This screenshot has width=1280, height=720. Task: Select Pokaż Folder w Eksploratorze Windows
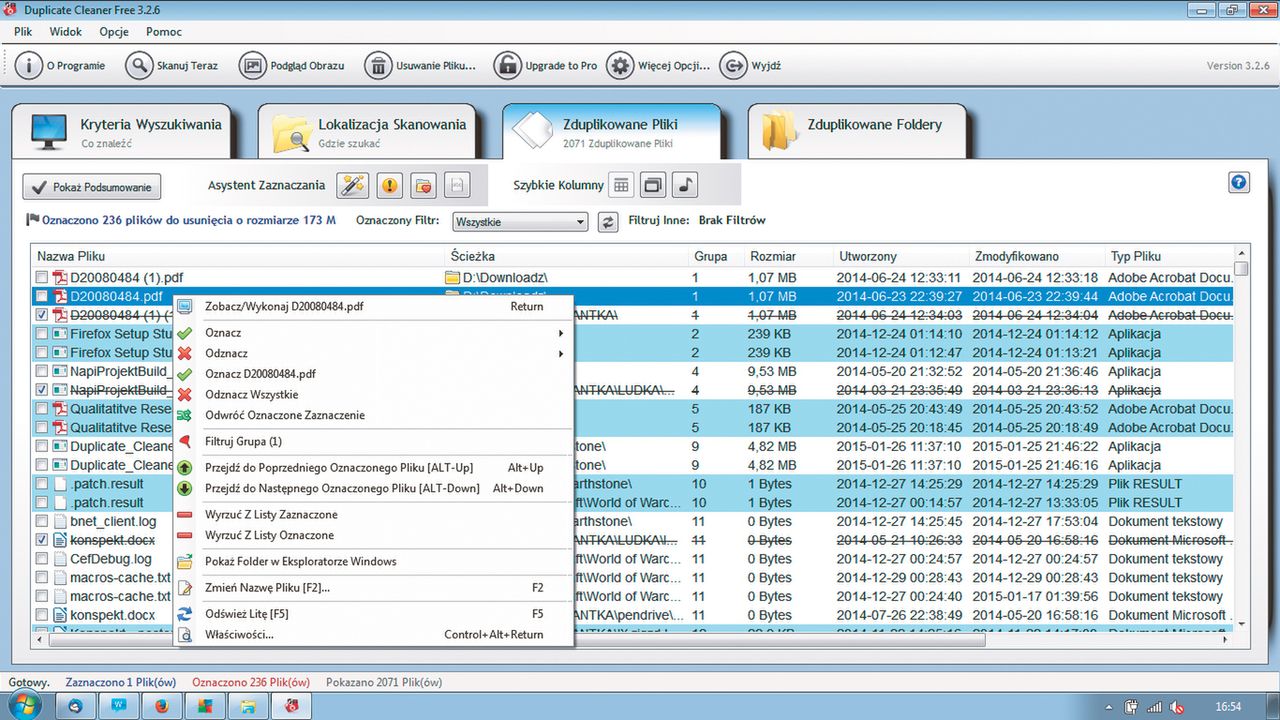(x=300, y=562)
